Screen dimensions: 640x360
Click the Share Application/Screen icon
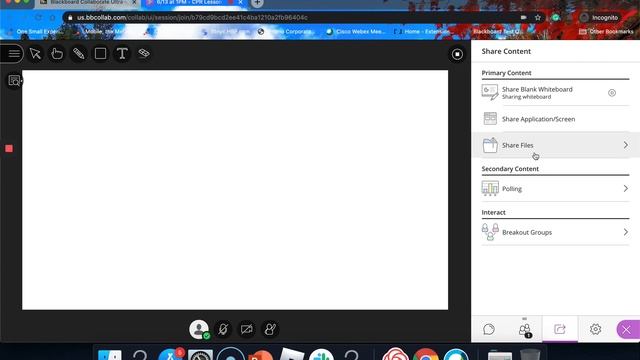click(490, 118)
